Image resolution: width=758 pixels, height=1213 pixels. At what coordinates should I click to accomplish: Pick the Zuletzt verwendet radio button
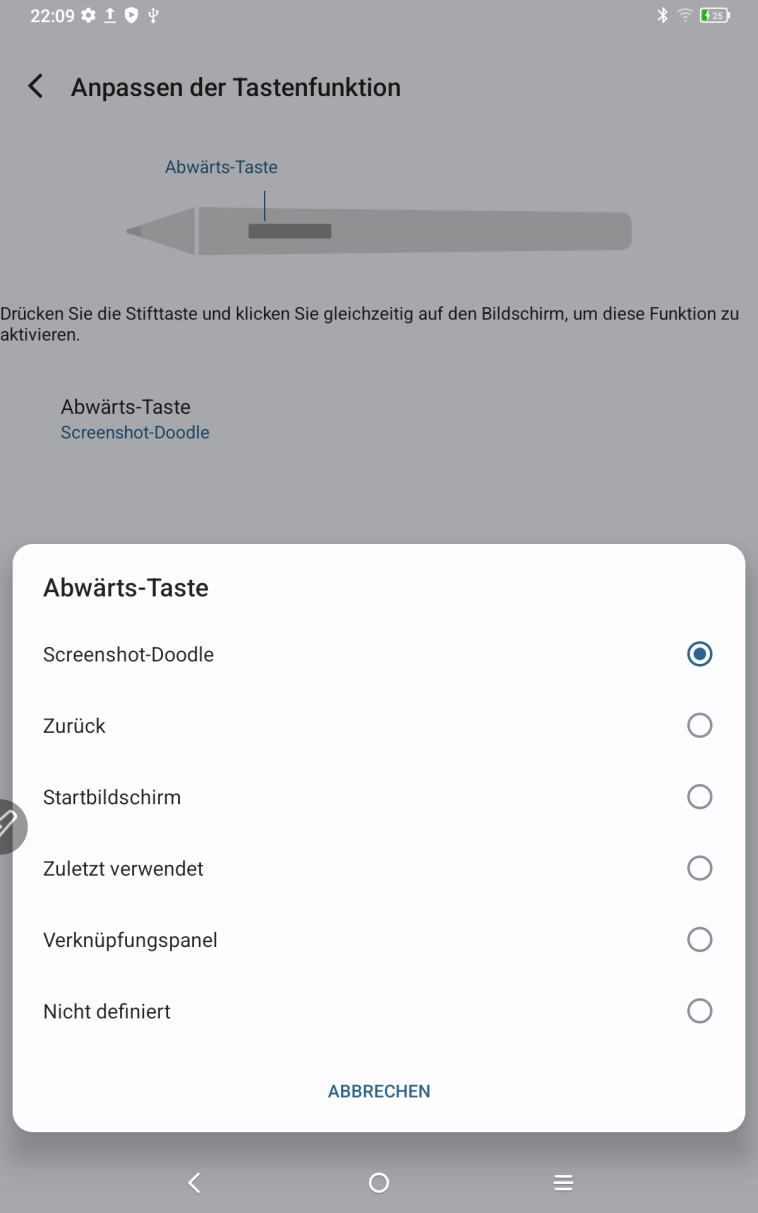point(700,868)
